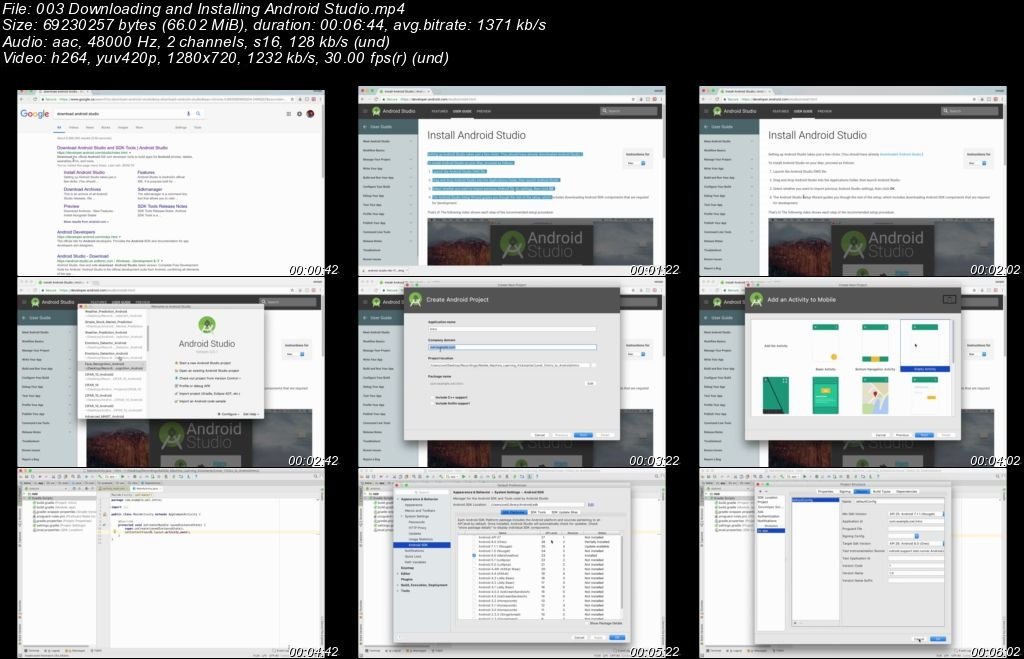Open Min Sdk Version dropdown in Project Structure
The width and height of the screenshot is (1024, 659).
(916, 514)
